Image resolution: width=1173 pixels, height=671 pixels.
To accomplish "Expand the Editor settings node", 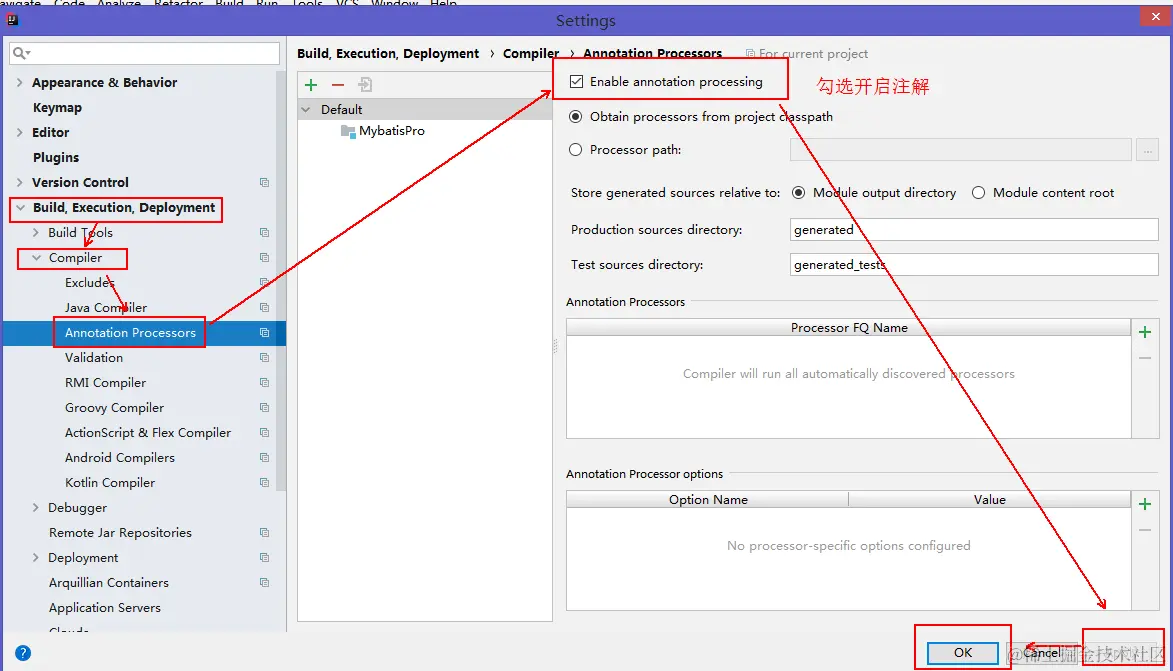I will 19,132.
